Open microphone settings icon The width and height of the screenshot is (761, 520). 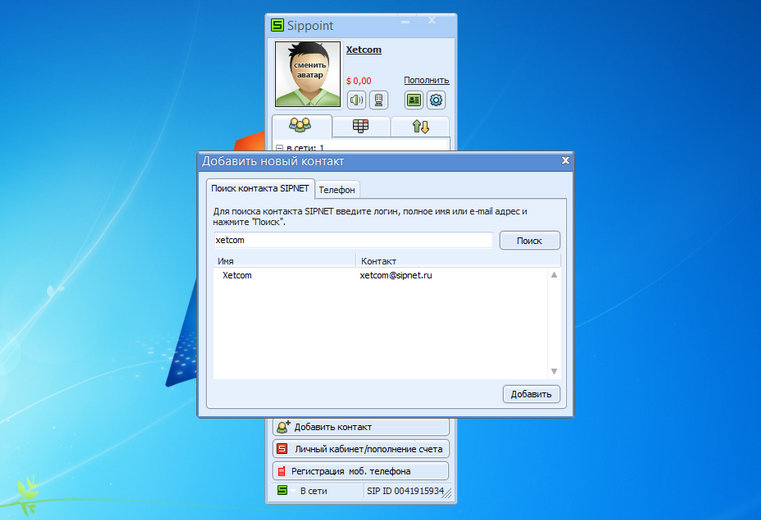379,100
